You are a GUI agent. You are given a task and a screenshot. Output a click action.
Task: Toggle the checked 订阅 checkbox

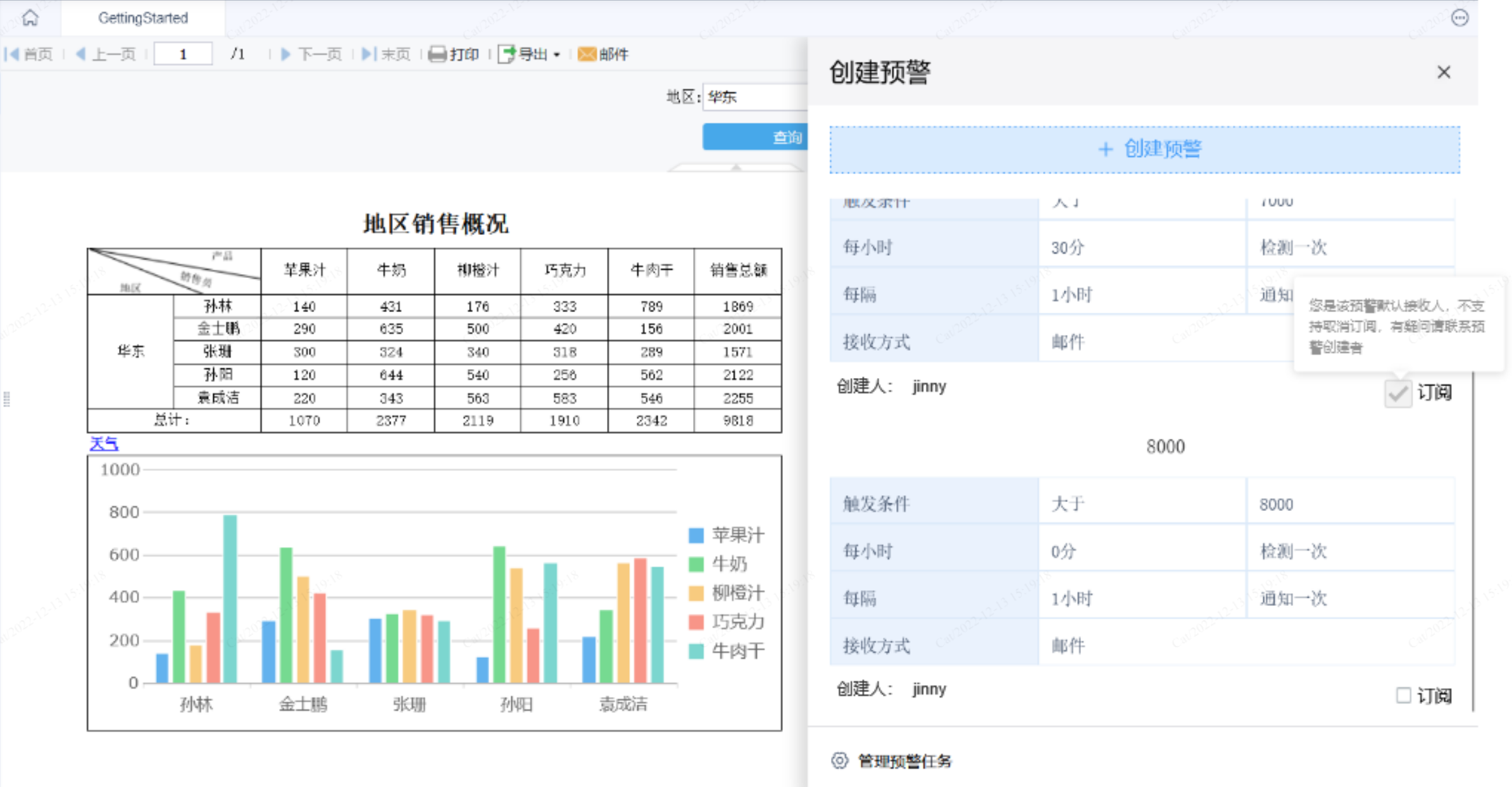pos(1397,393)
